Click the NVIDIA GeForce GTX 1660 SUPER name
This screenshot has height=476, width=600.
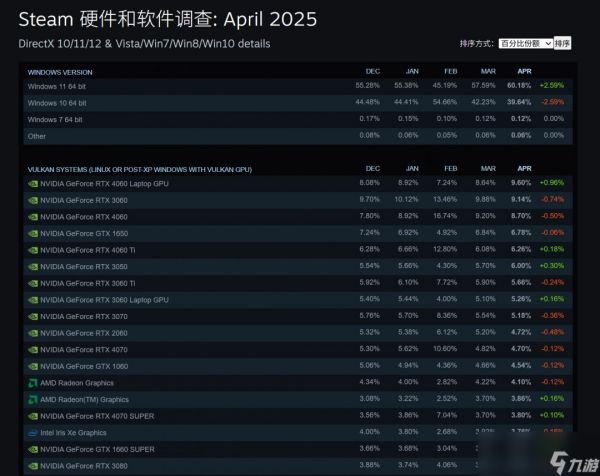point(98,450)
